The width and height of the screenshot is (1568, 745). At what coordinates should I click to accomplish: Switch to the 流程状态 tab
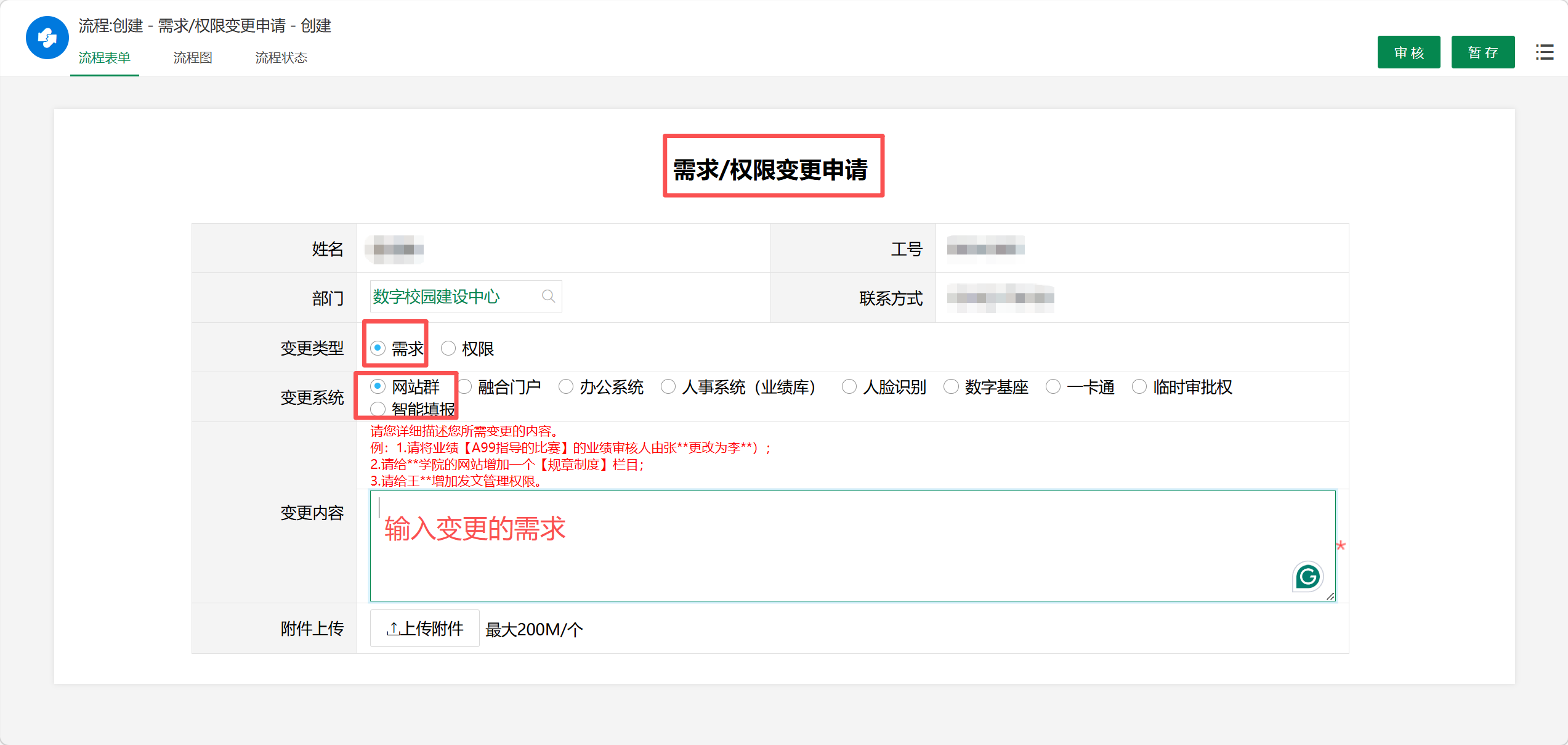point(281,58)
